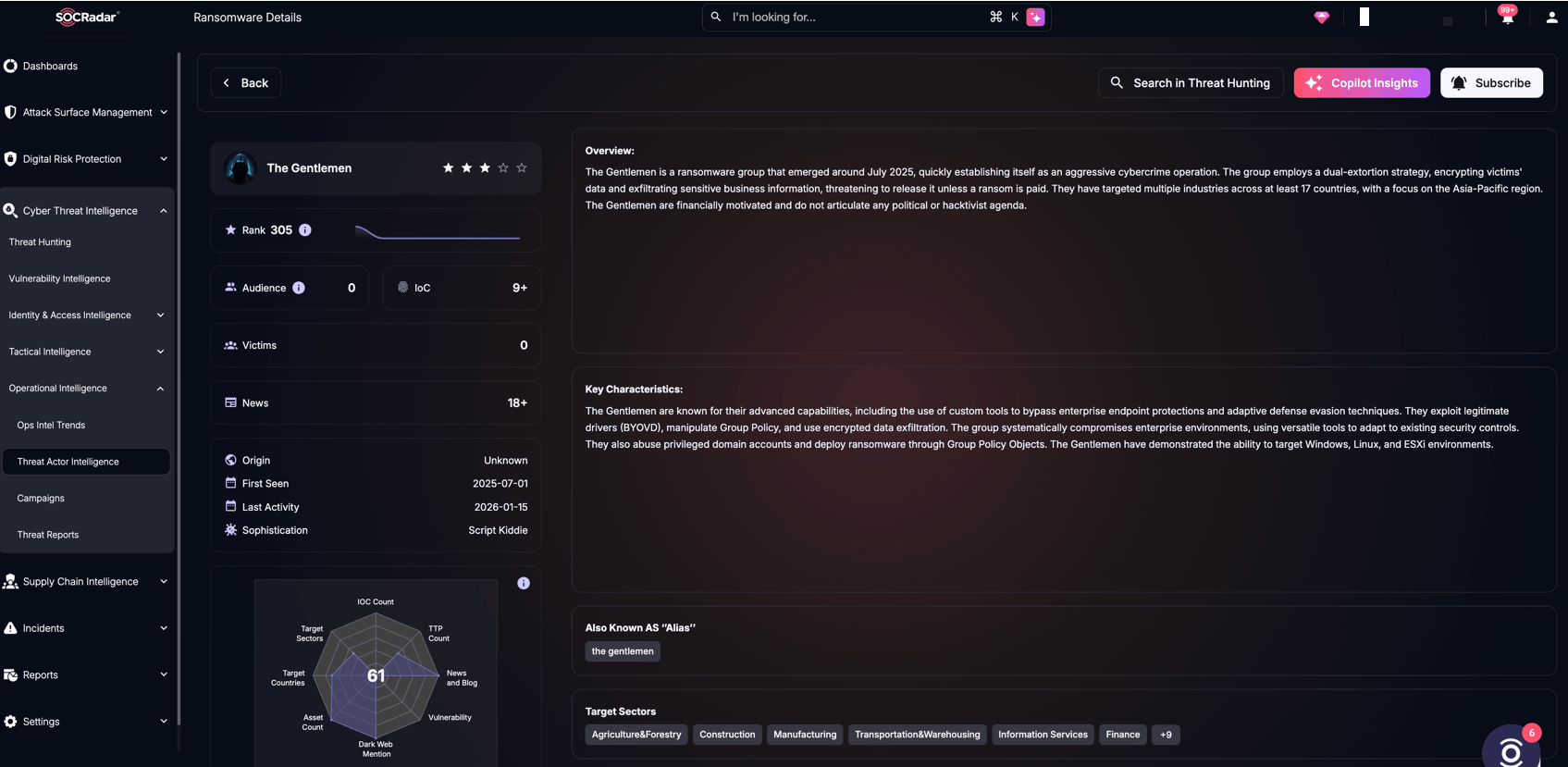
Task: Click the Agriculture&Forestry sector tag
Action: [636, 735]
